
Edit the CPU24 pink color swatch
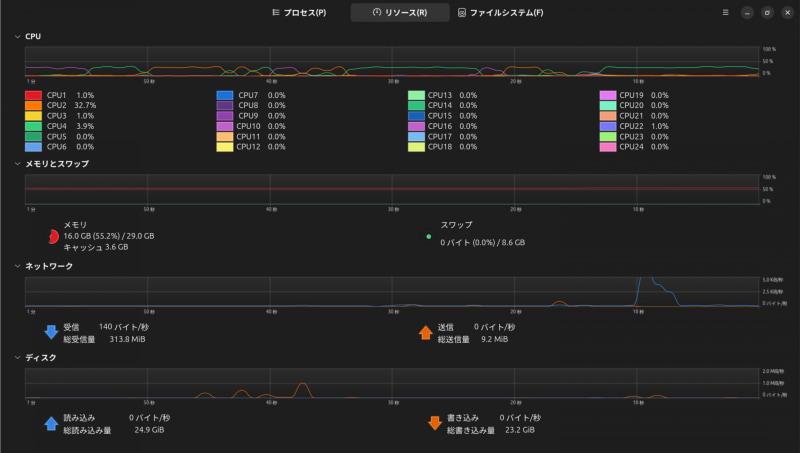pyautogui.click(x=608, y=147)
